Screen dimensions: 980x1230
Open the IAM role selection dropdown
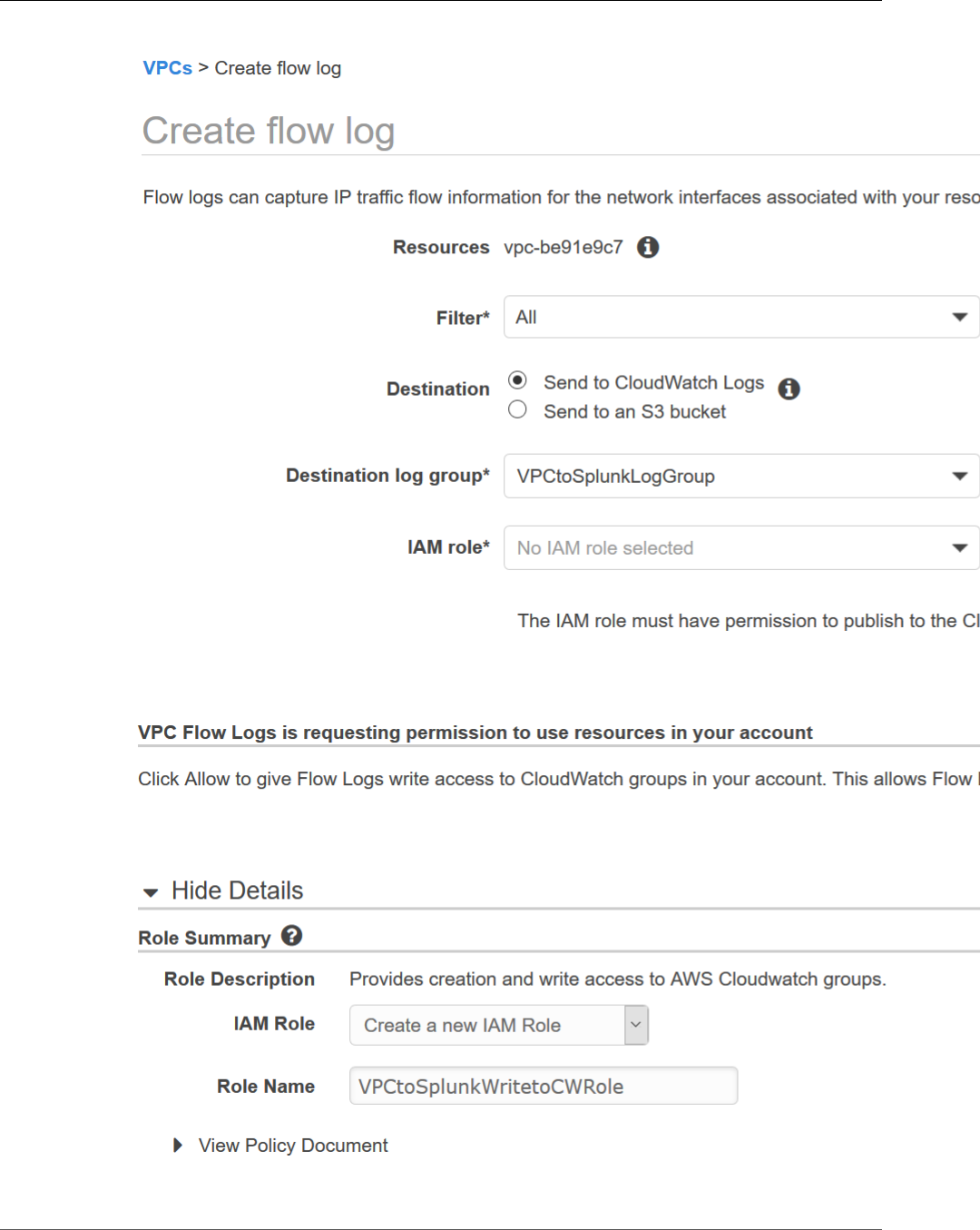pos(740,547)
